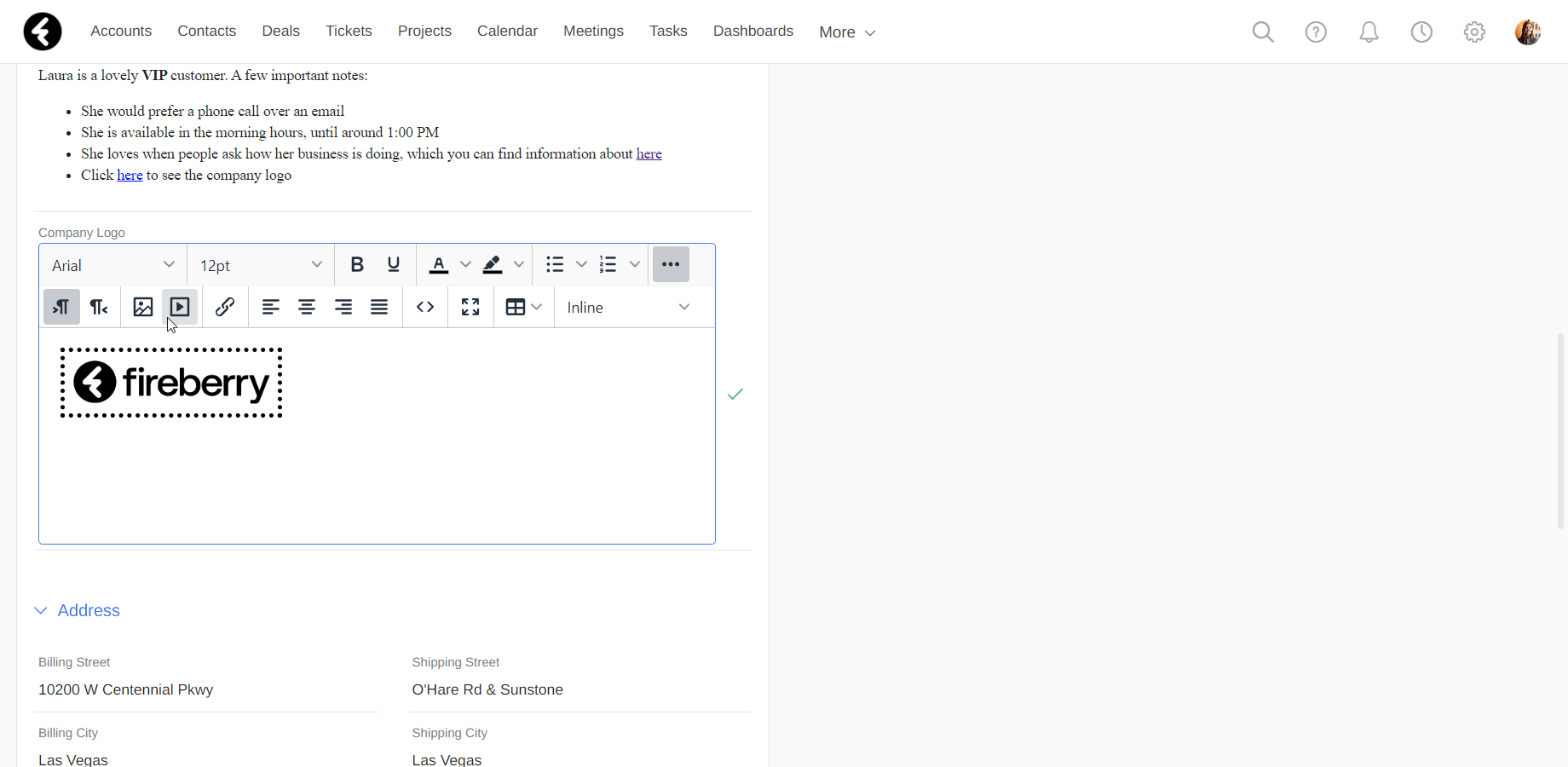Screen dimensions: 1568x767
Task: Insert a bullet list
Action: tap(554, 264)
